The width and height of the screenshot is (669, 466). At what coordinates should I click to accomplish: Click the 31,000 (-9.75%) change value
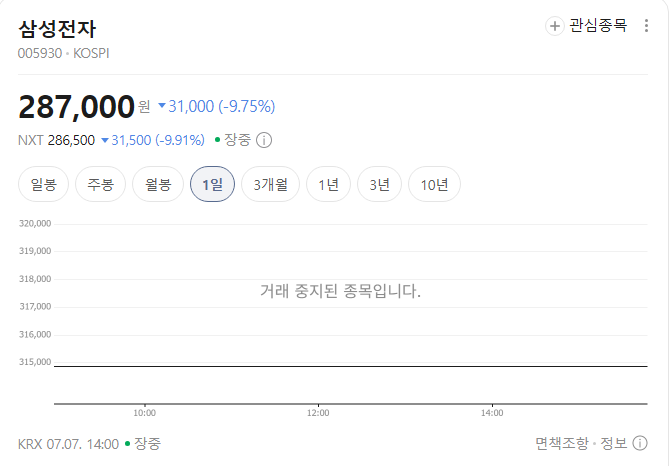(217, 106)
